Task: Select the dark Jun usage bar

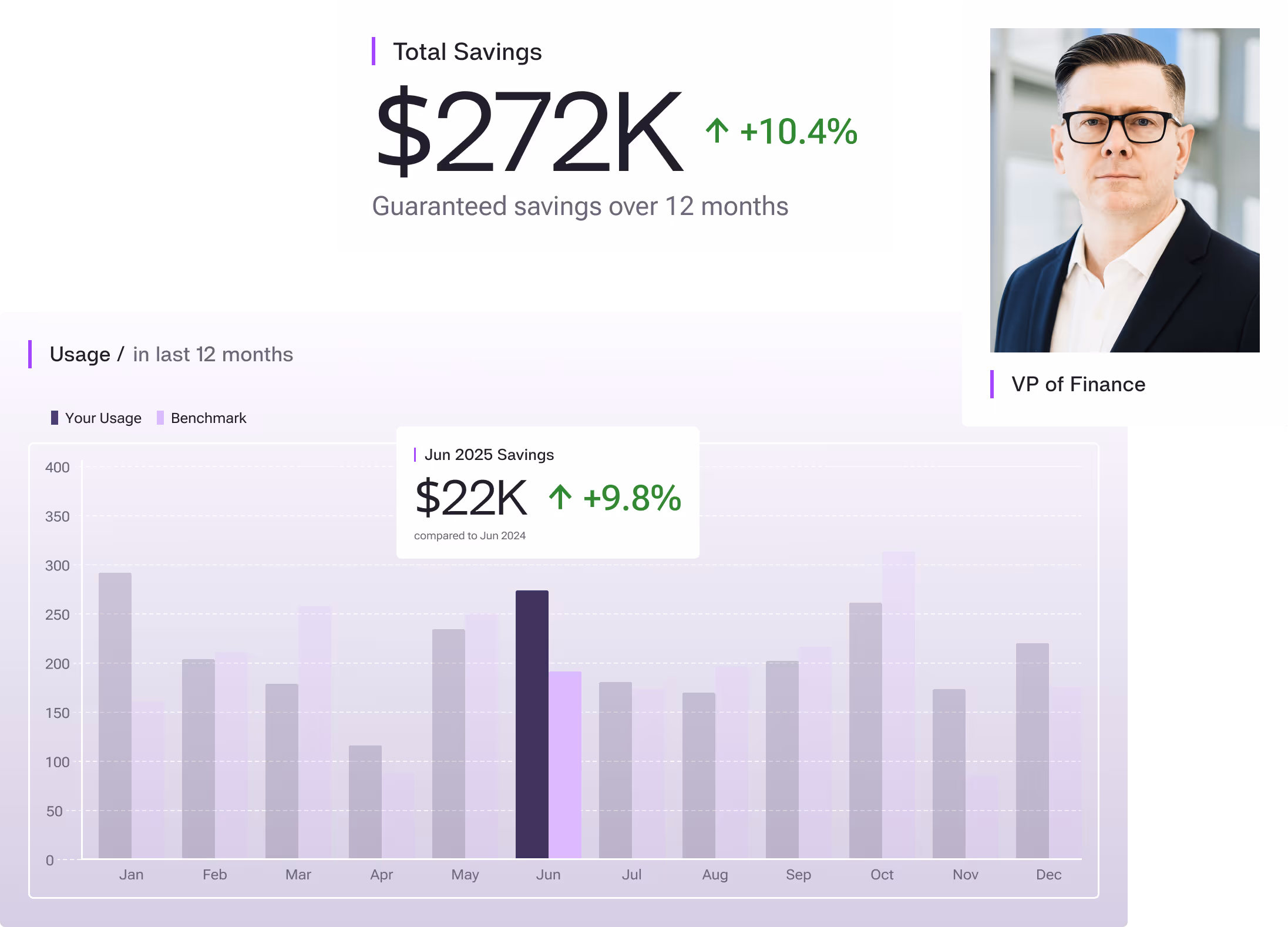Action: 532,724
